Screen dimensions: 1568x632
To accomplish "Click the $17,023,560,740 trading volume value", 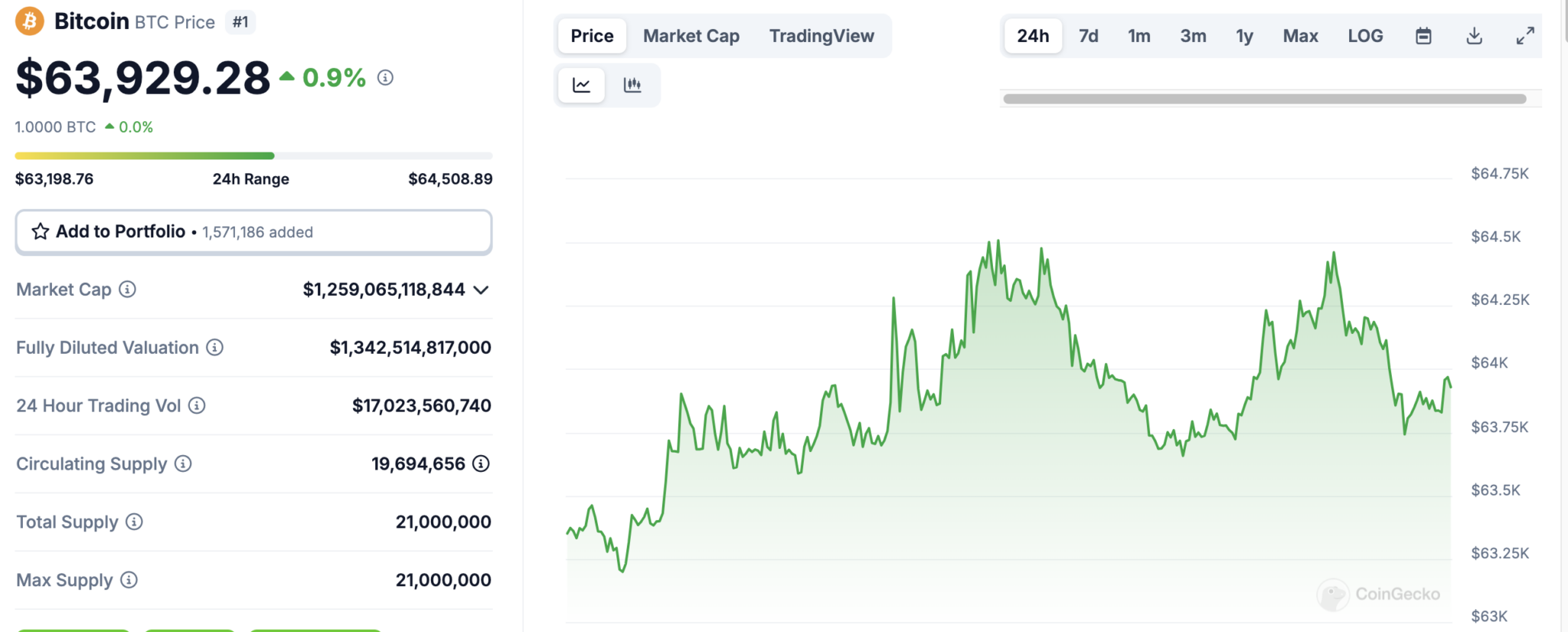I will pos(422,406).
